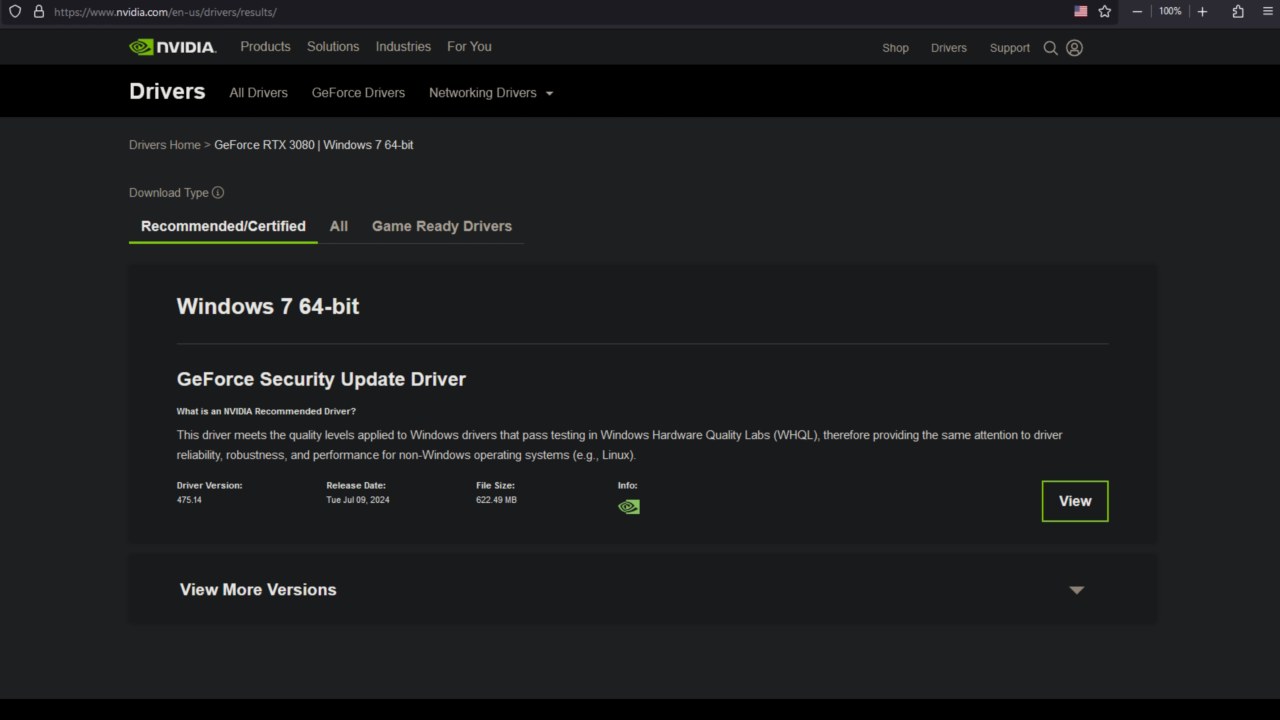1280x720 pixels.
Task: Click the View button for driver 475.14
Action: click(1075, 501)
